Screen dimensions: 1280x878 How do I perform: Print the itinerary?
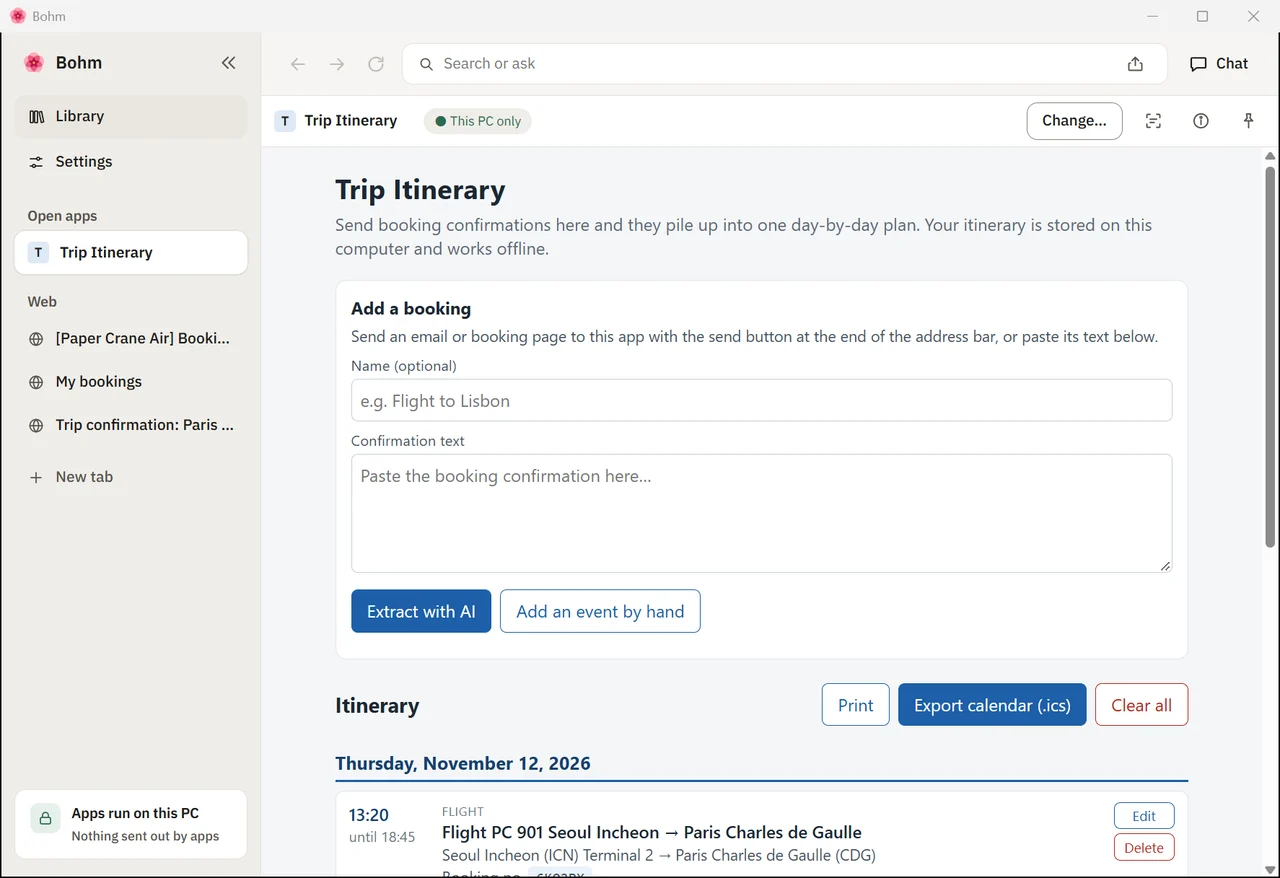855,705
